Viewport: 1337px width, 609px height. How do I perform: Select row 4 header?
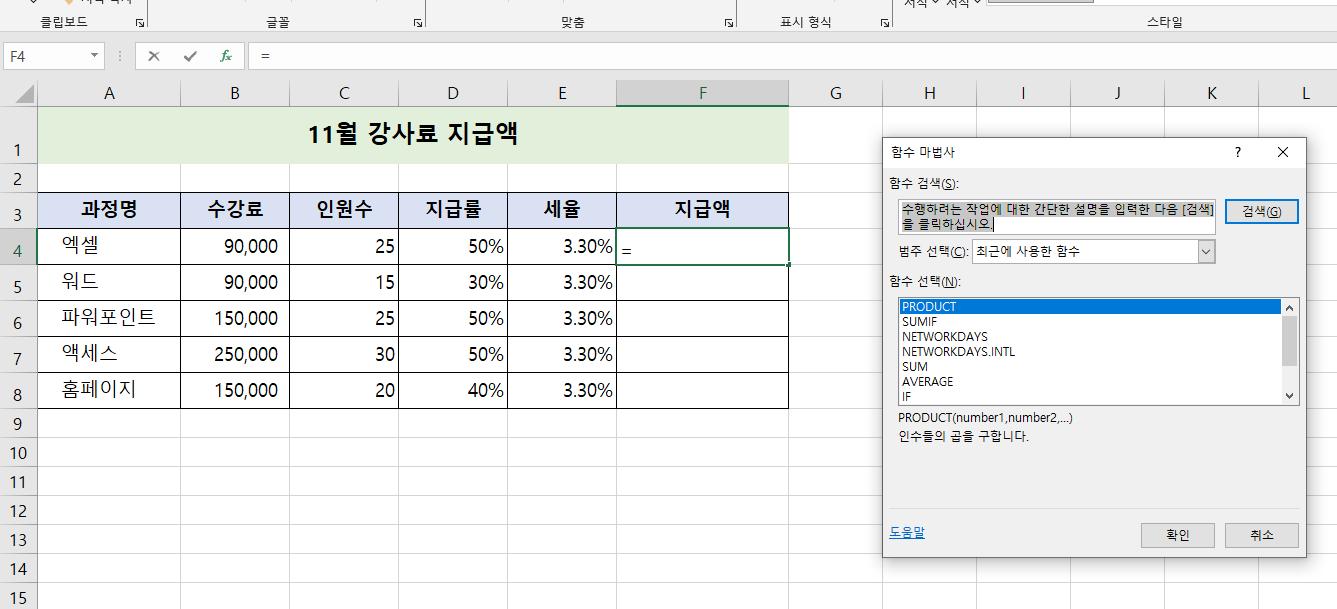click(18, 247)
